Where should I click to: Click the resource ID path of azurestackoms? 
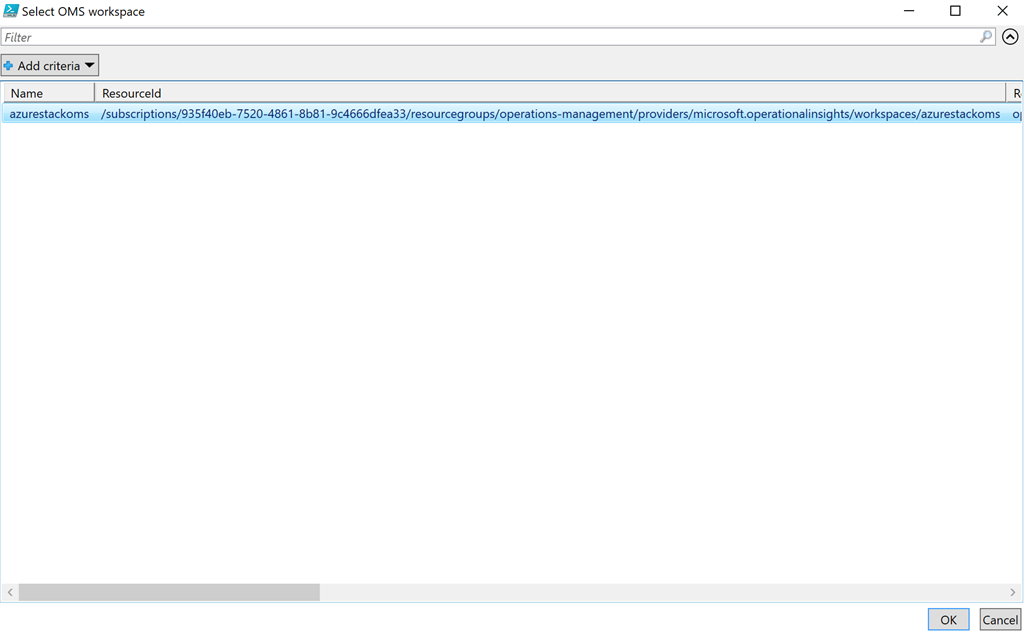pyautogui.click(x=550, y=114)
